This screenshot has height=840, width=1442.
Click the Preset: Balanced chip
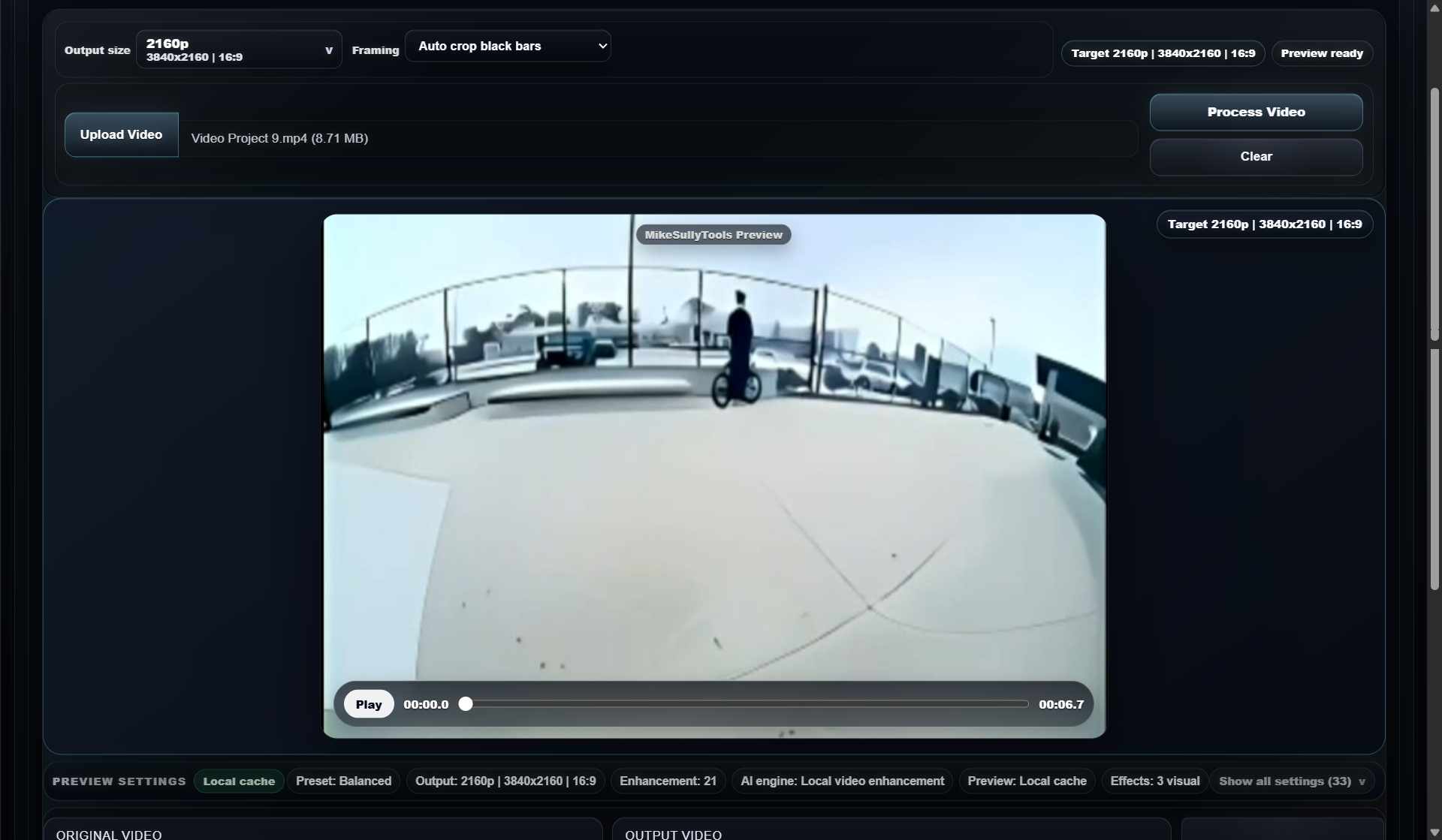343,781
